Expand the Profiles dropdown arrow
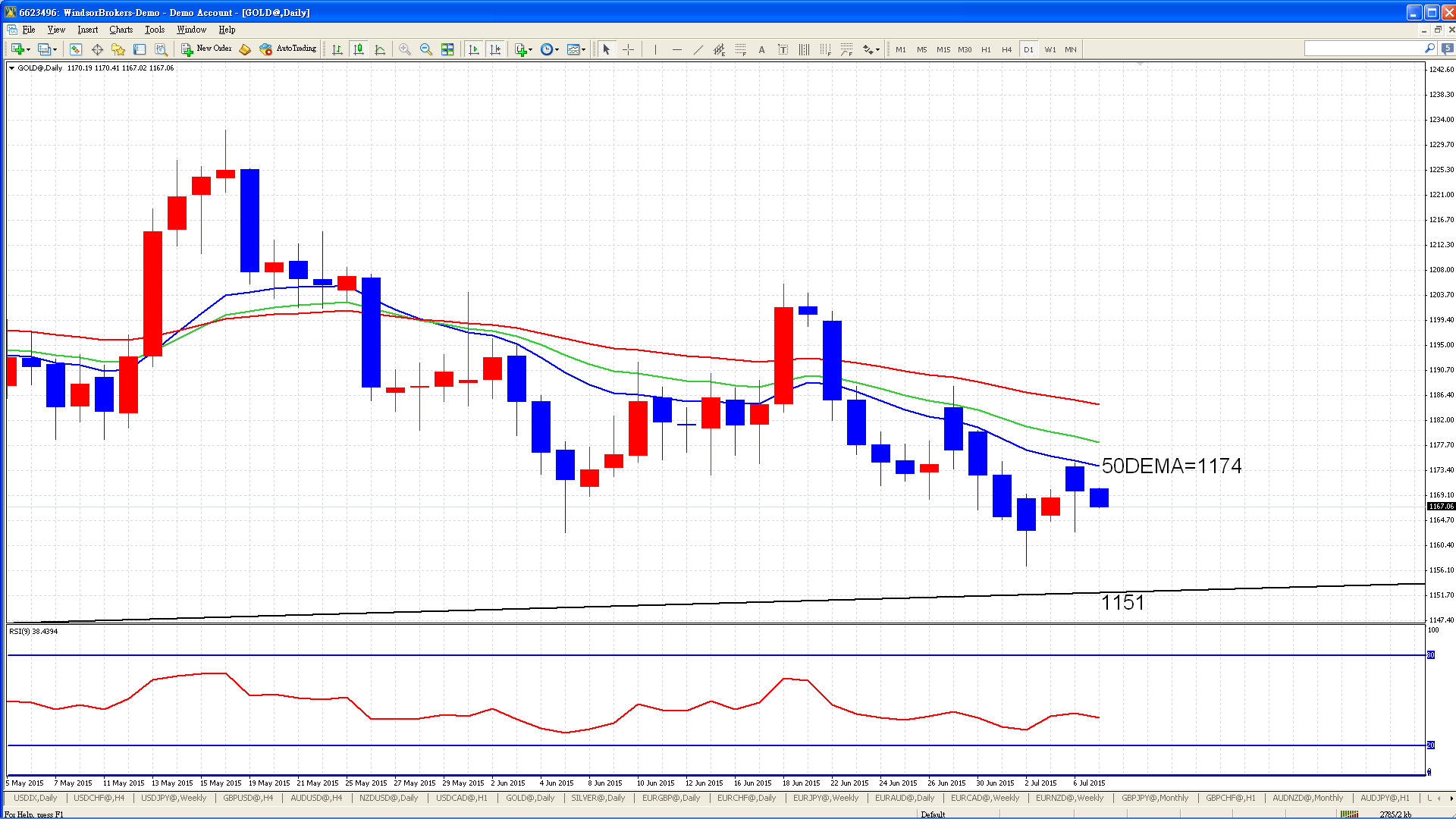The width and height of the screenshot is (1456, 819). point(55,50)
